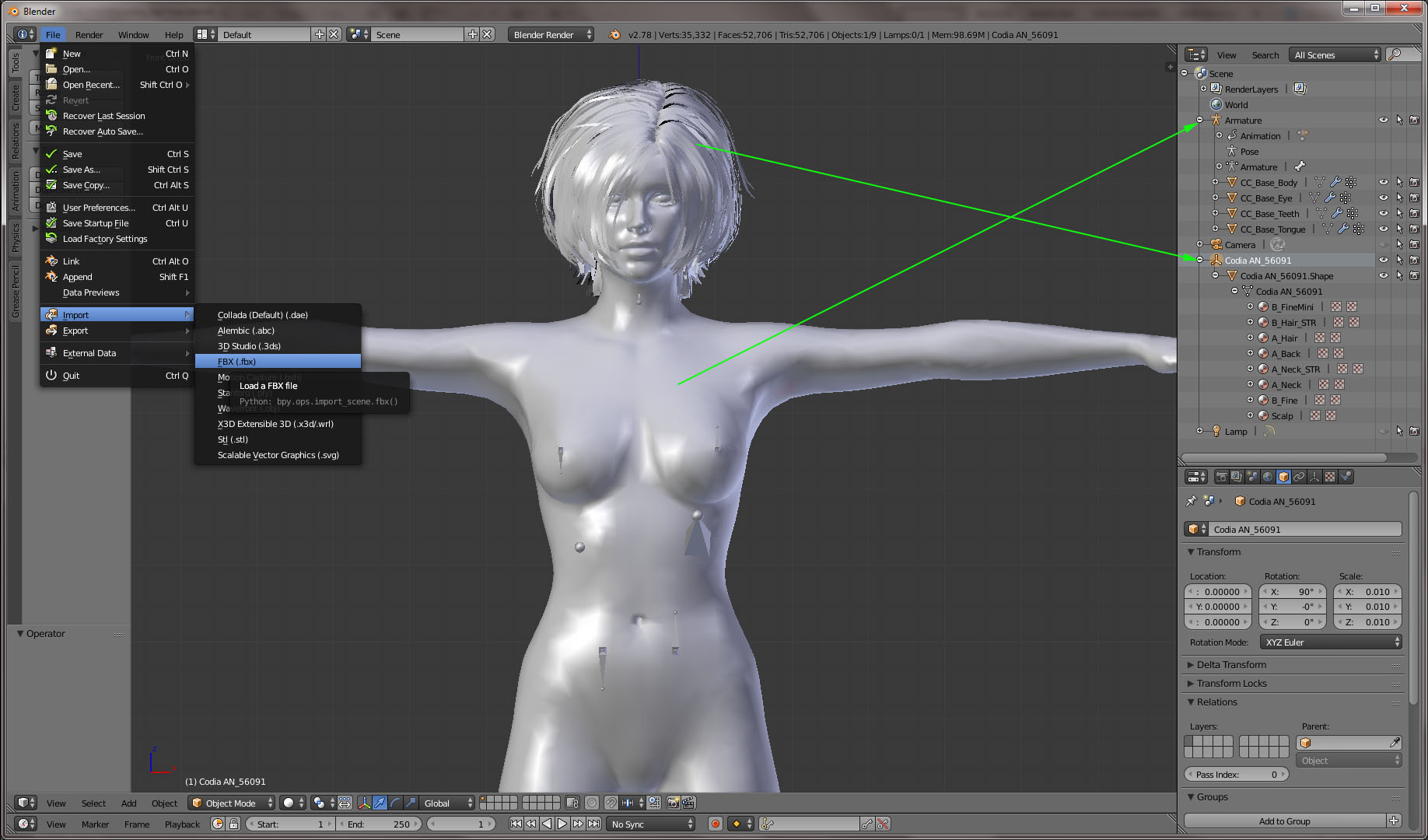Open the Render properties tab (camera icon)

pyautogui.click(x=1221, y=477)
